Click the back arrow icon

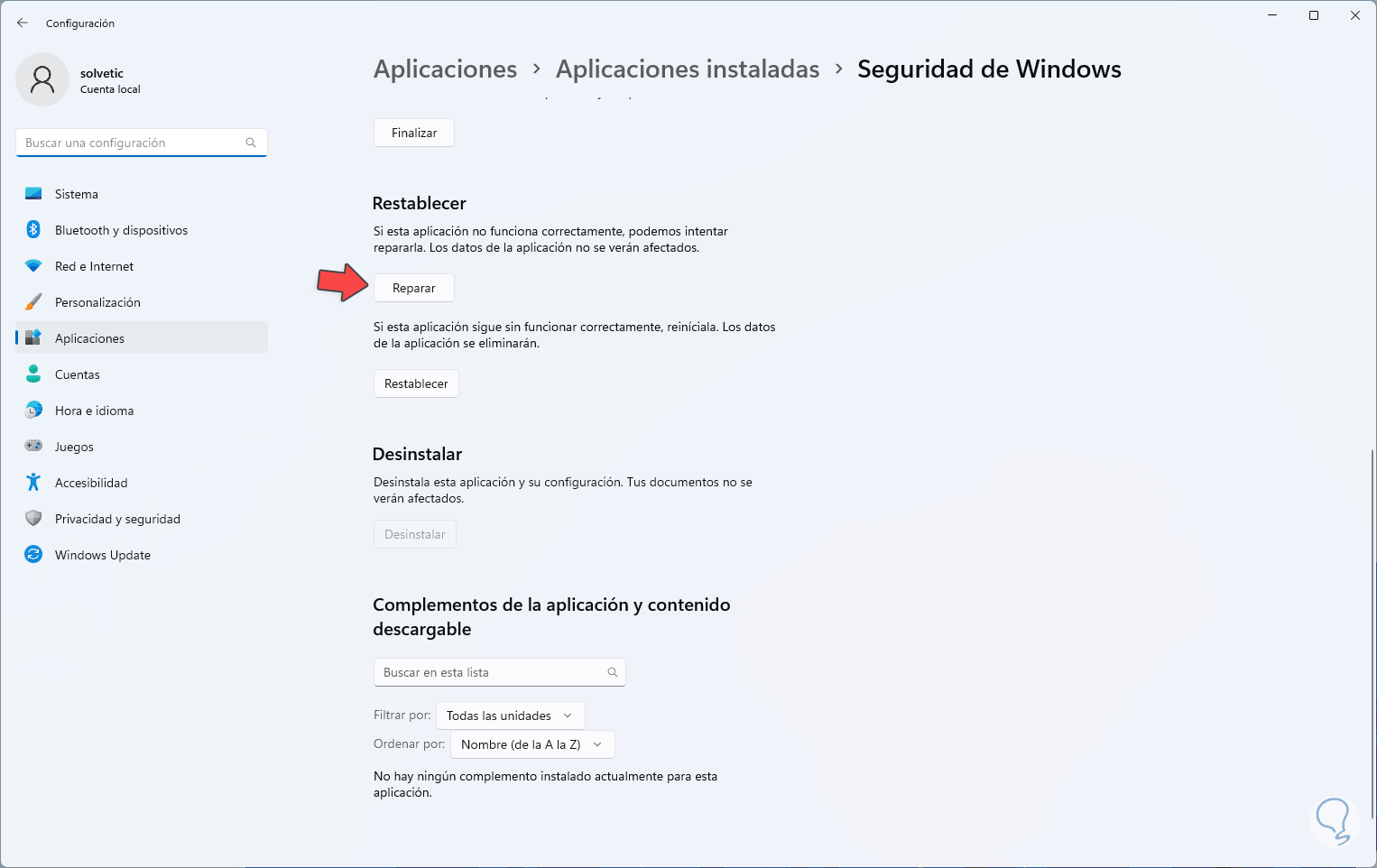(x=23, y=23)
